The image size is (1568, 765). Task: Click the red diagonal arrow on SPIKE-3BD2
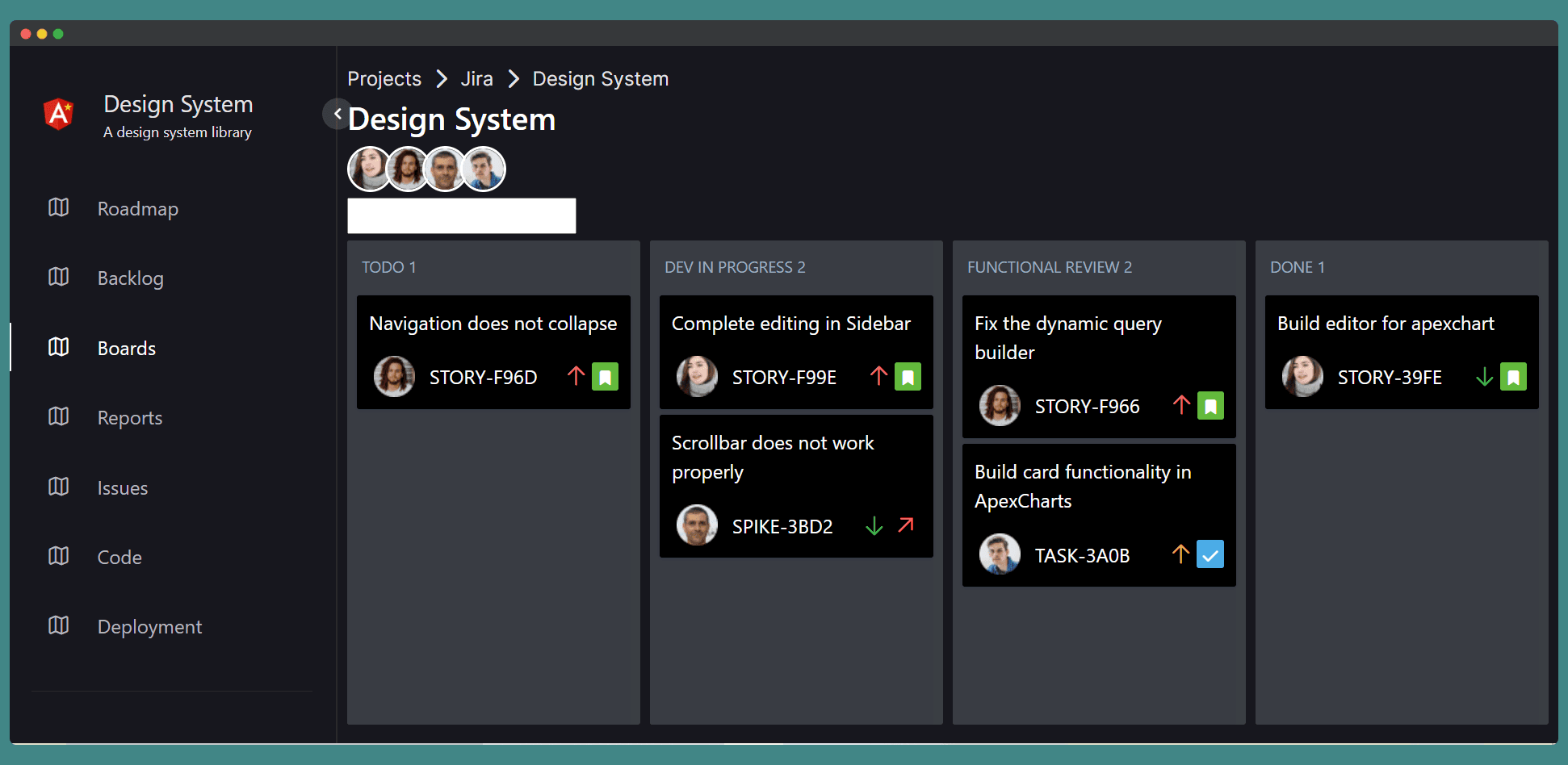click(906, 525)
